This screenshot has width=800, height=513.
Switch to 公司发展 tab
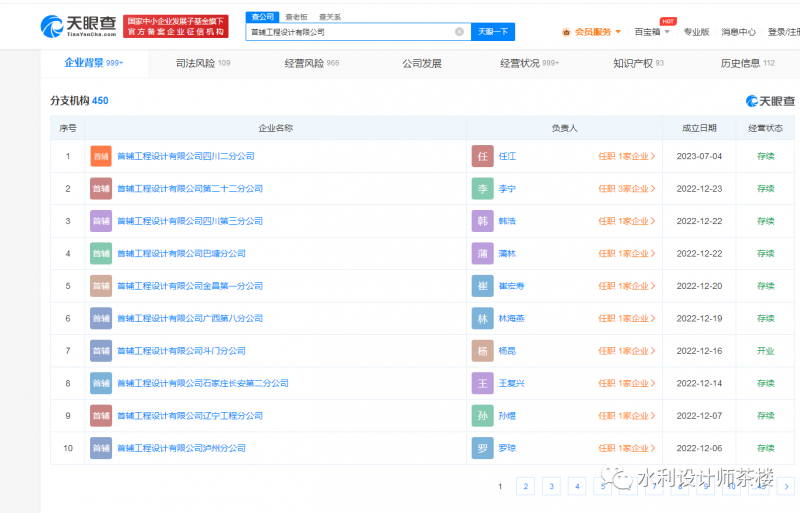point(422,63)
